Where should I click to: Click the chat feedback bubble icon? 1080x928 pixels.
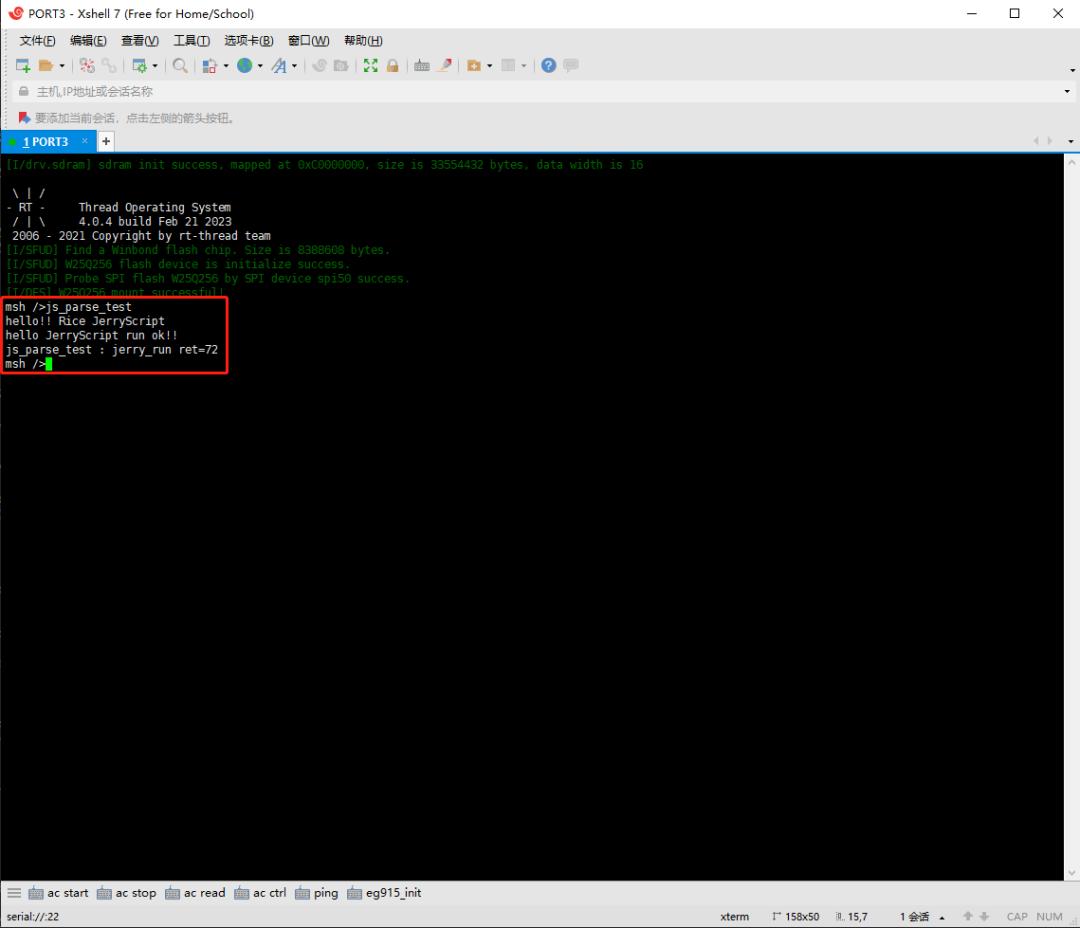click(x=570, y=65)
